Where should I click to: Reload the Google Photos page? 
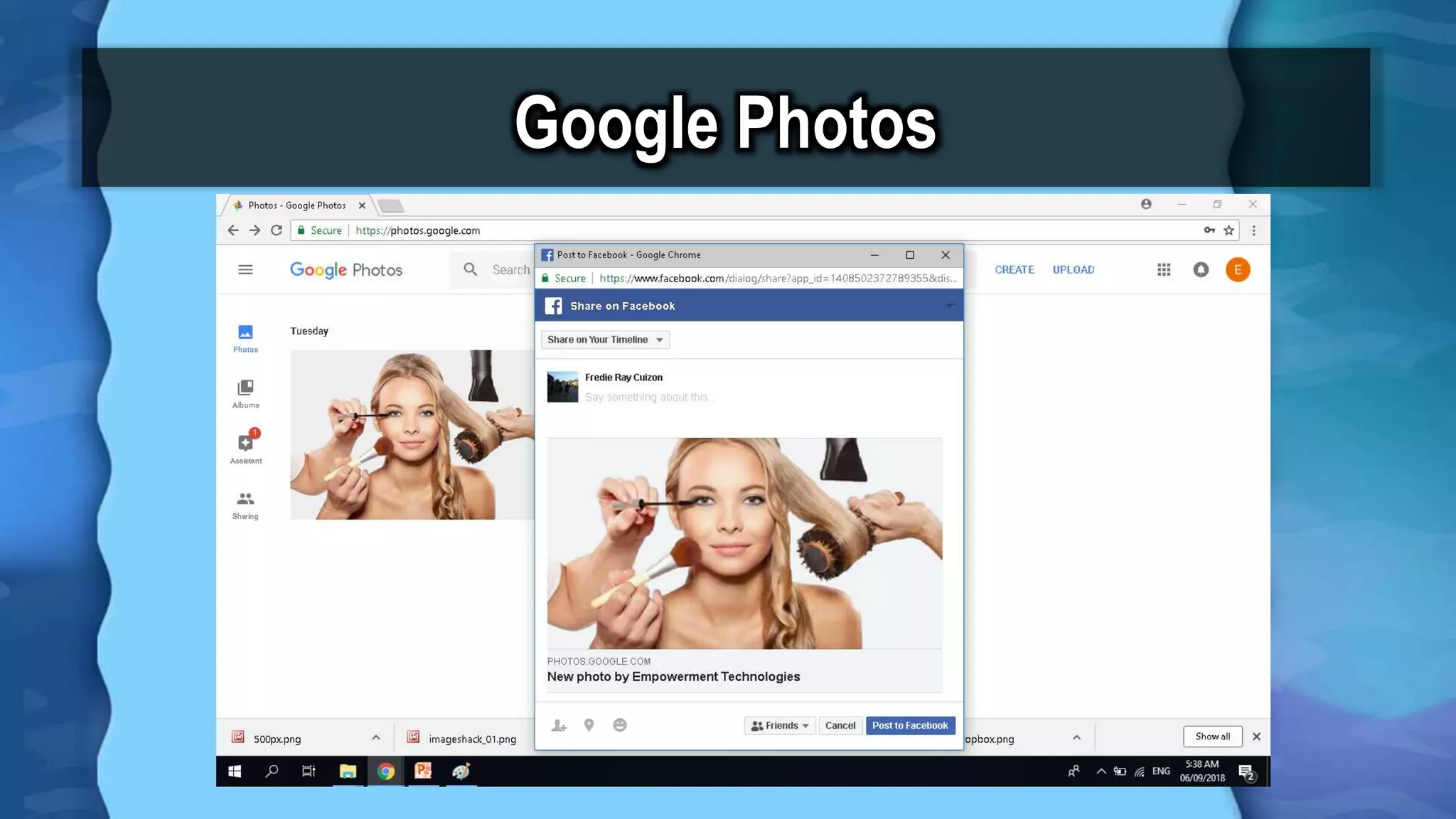(277, 230)
